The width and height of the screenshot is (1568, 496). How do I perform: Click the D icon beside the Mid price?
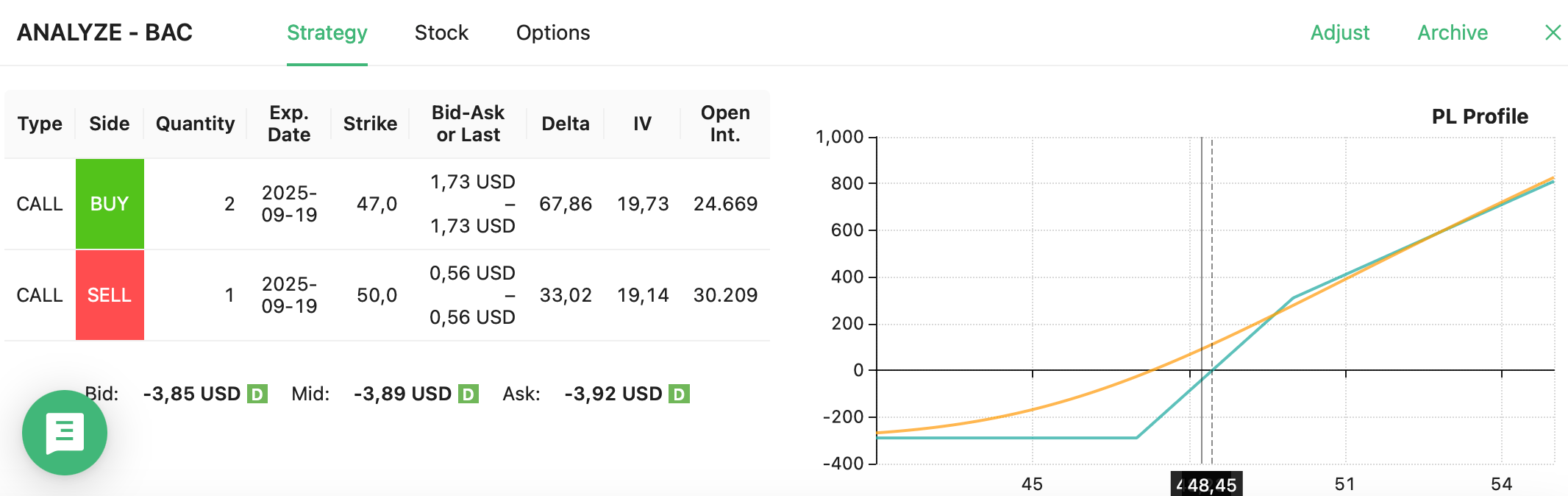[x=468, y=394]
